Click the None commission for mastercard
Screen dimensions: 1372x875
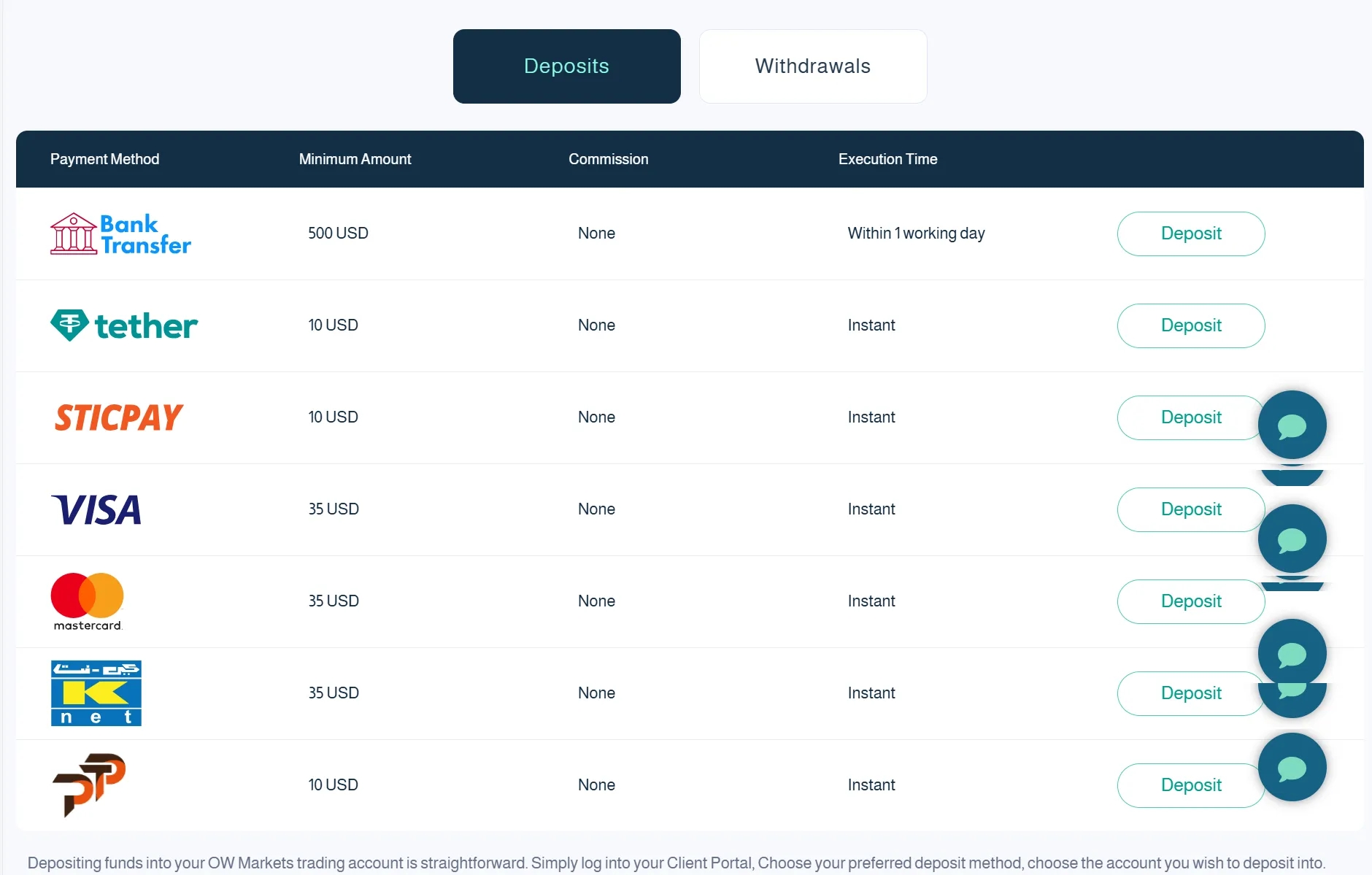tap(596, 601)
